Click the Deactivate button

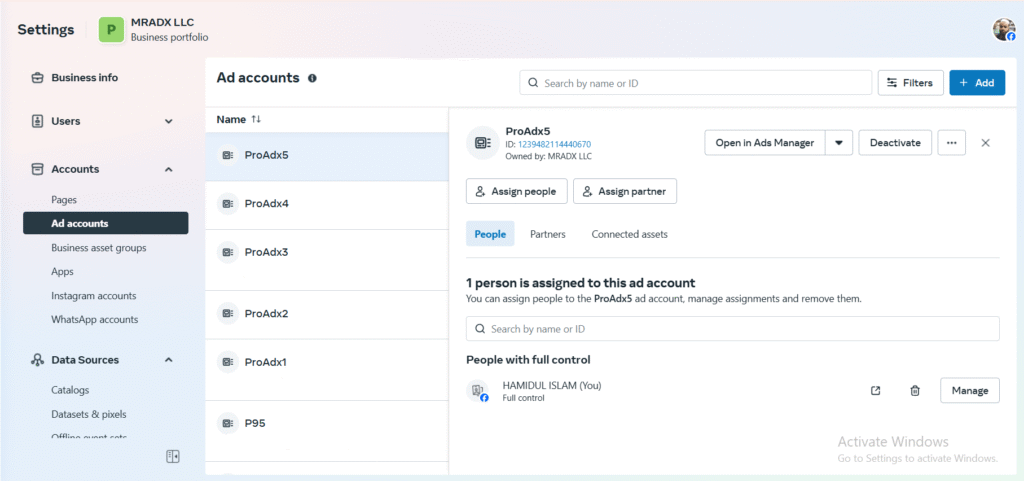[x=895, y=143]
